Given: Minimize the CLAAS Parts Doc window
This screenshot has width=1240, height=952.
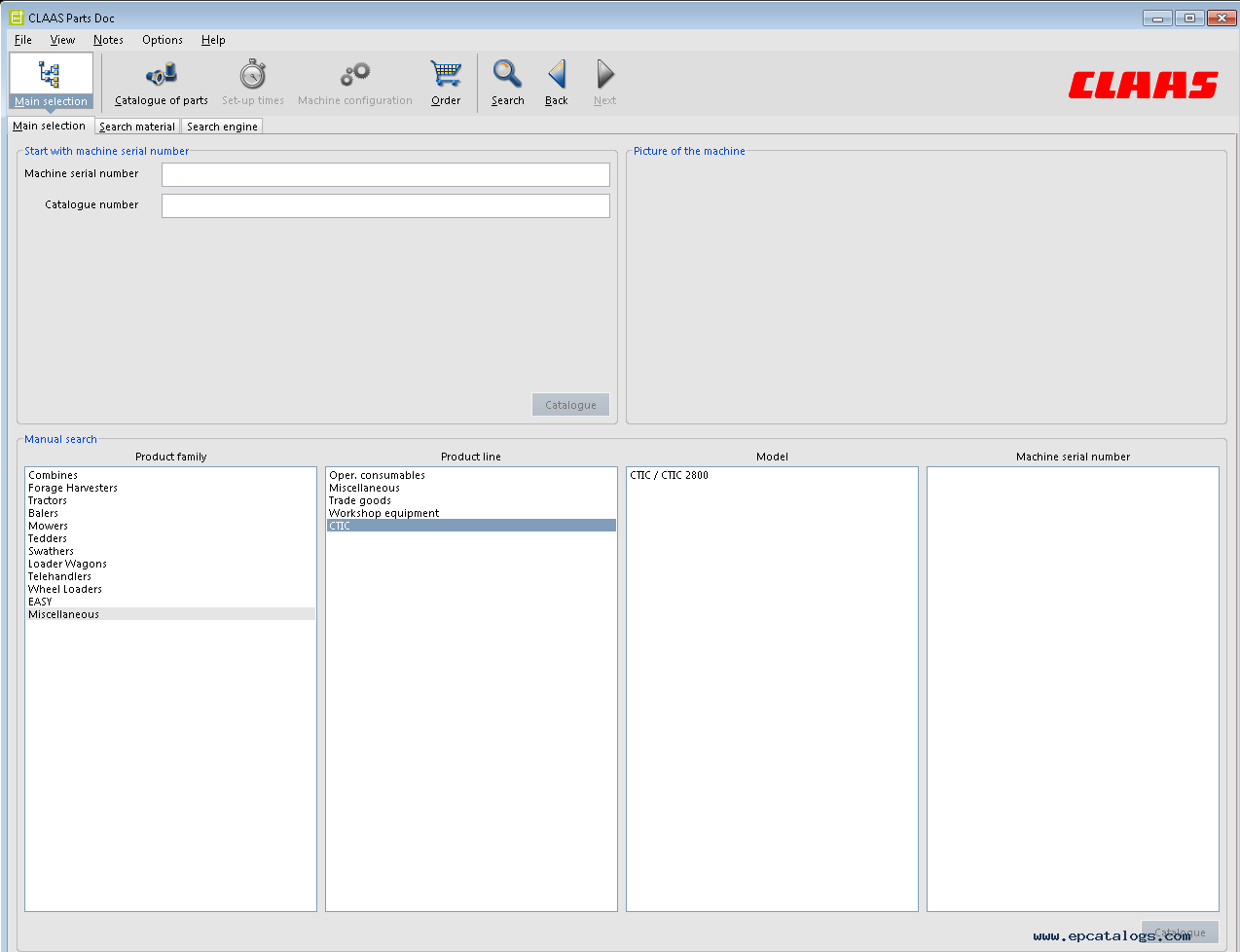Looking at the screenshot, I should 1157,18.
